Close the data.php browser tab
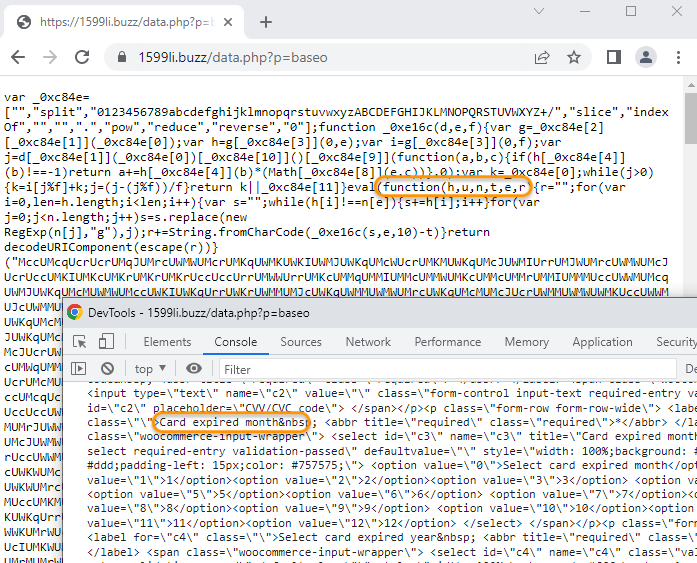 [x=228, y=22]
